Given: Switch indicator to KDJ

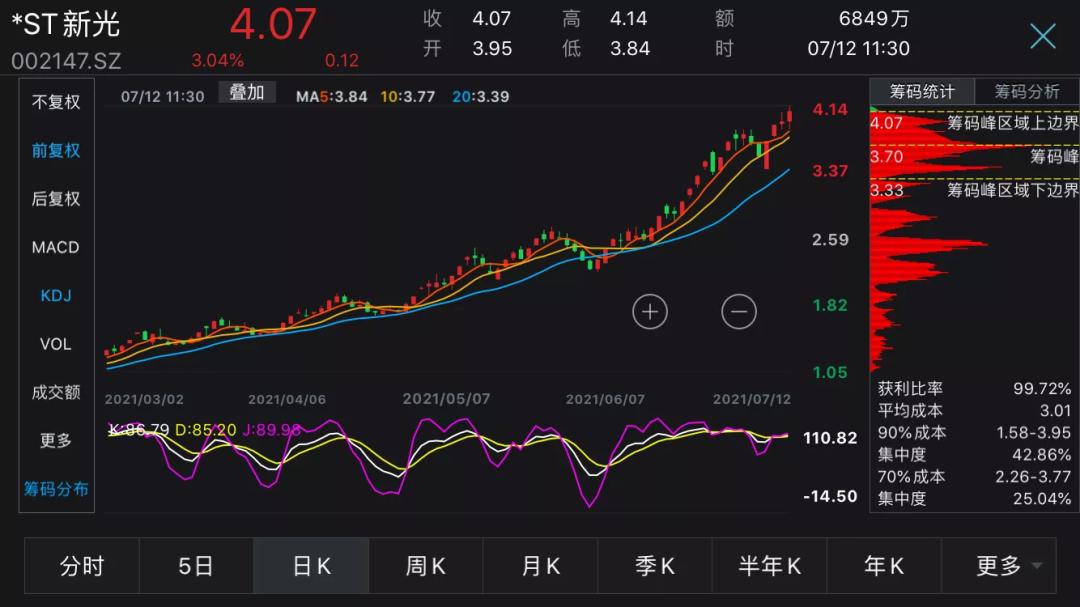Looking at the screenshot, I should (56, 296).
